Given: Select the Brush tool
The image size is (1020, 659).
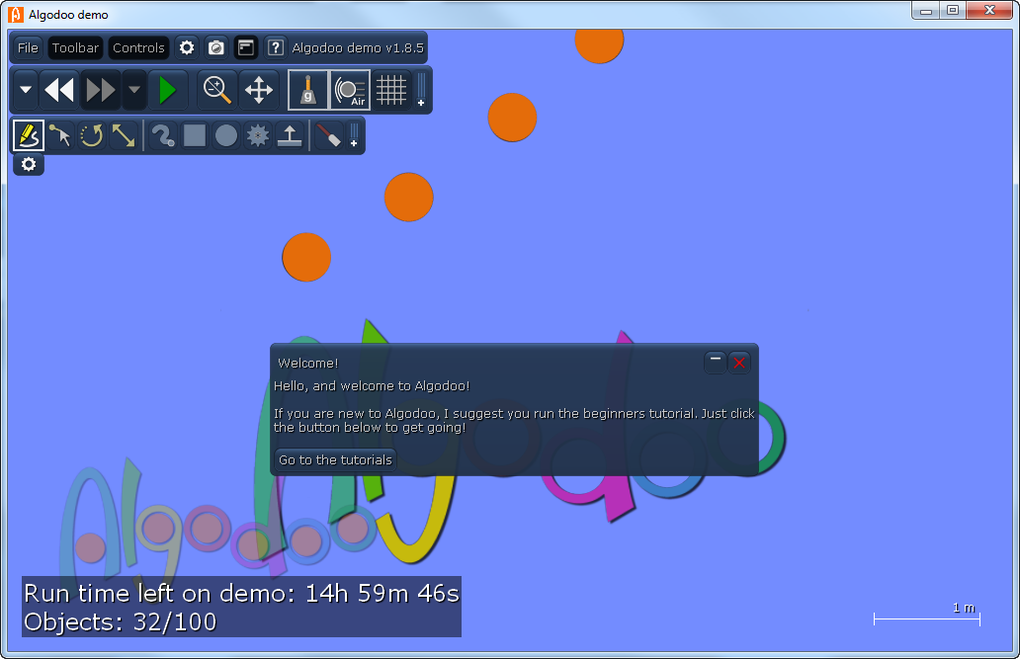Looking at the screenshot, I should (x=329, y=135).
